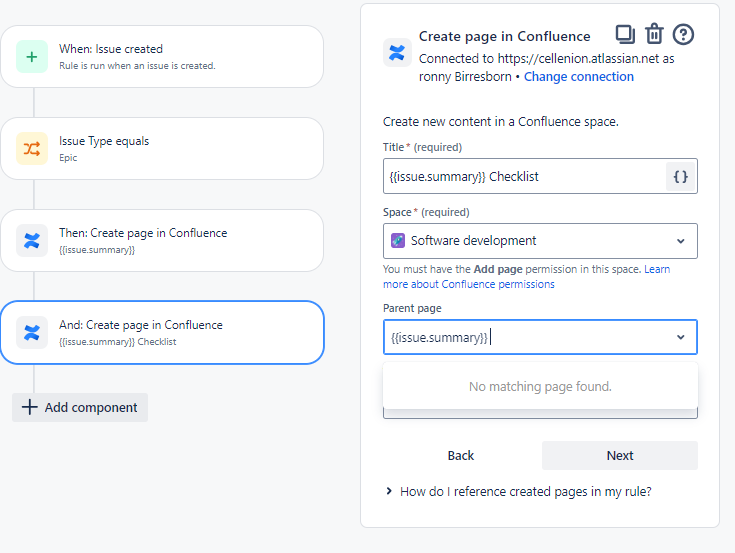
Task: Click the Add component button
Action: point(80,407)
